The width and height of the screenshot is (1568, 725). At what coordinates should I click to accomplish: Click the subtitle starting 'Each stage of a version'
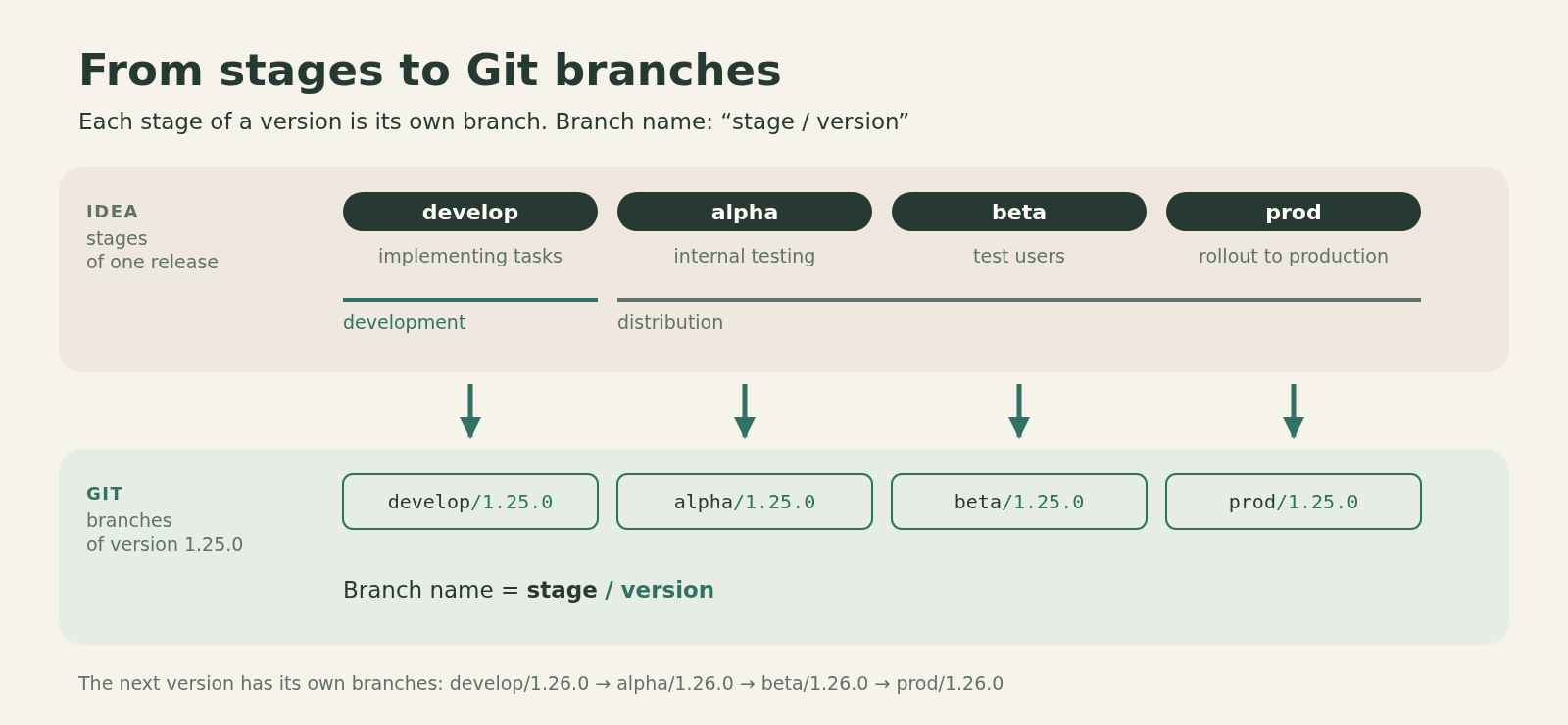point(493,121)
